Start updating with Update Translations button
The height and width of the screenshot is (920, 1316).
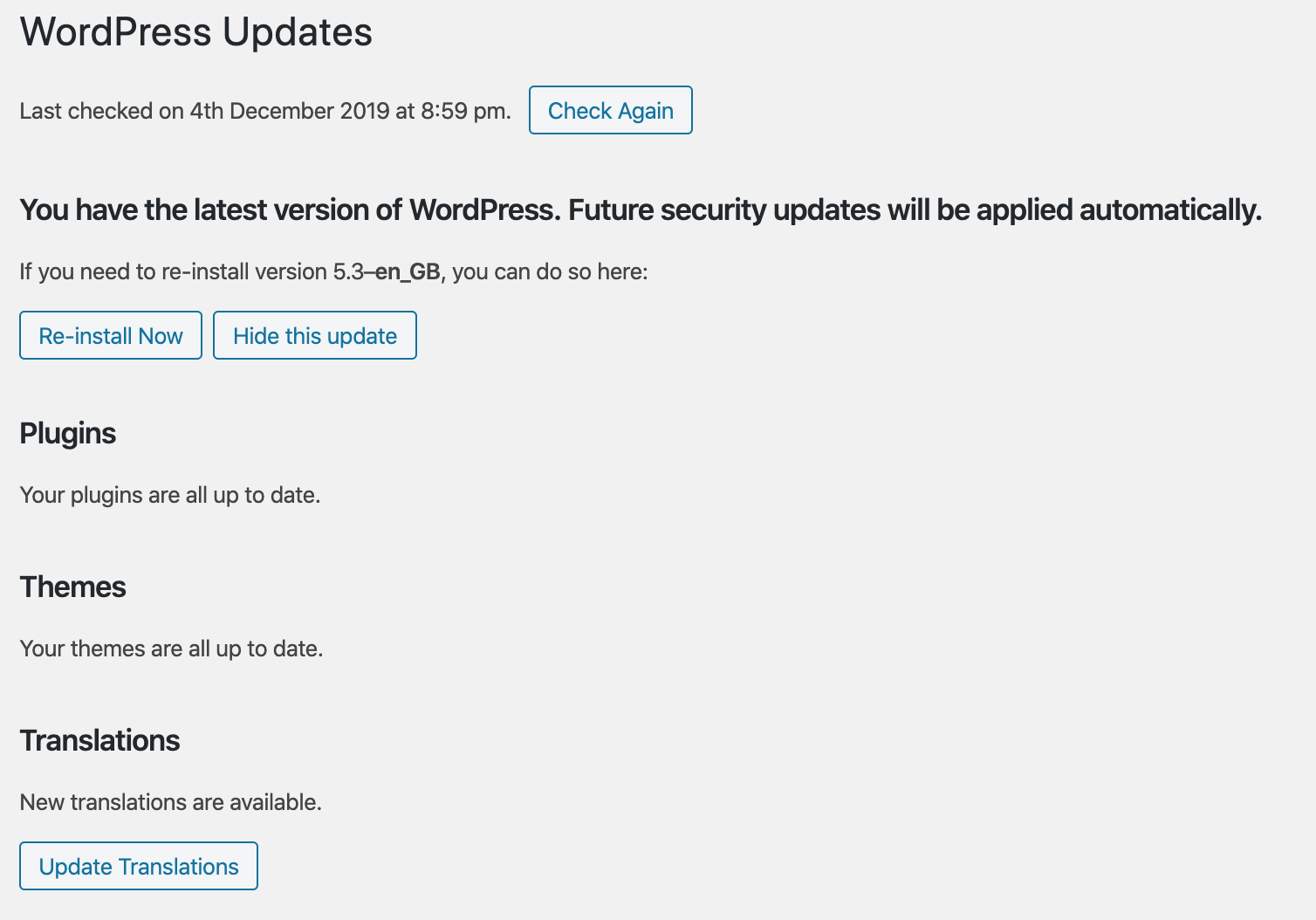click(139, 866)
